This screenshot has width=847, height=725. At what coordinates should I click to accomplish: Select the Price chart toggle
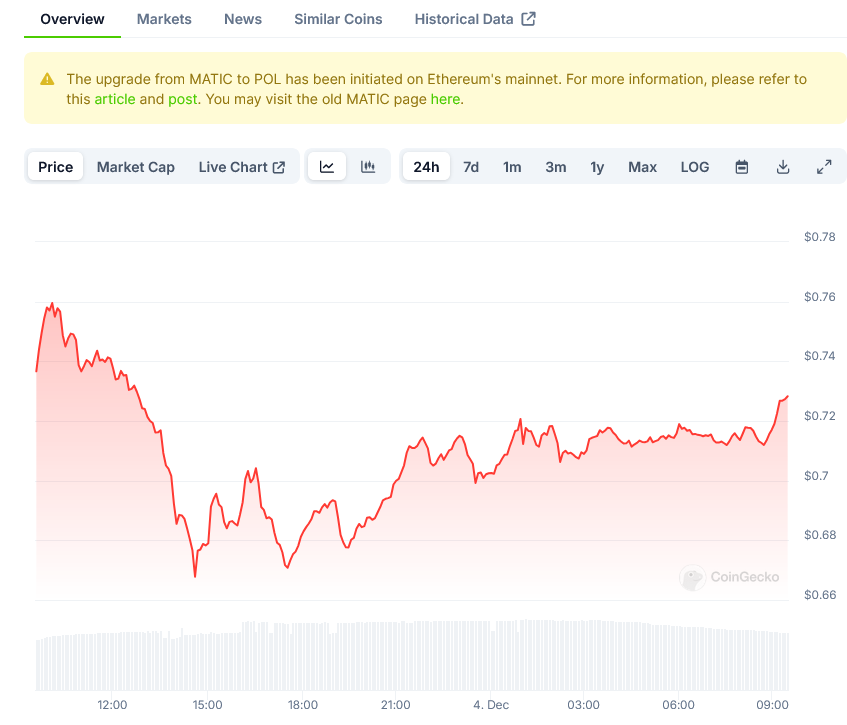point(56,167)
